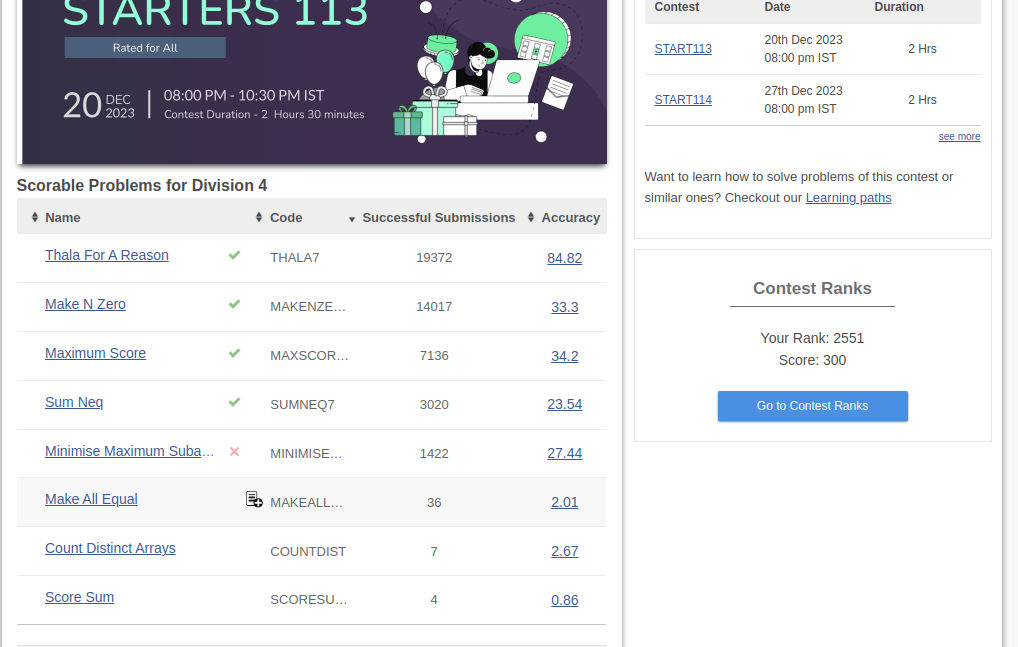The image size is (1018, 647).
Task: Click the THALA7 problem code
Action: (x=295, y=258)
